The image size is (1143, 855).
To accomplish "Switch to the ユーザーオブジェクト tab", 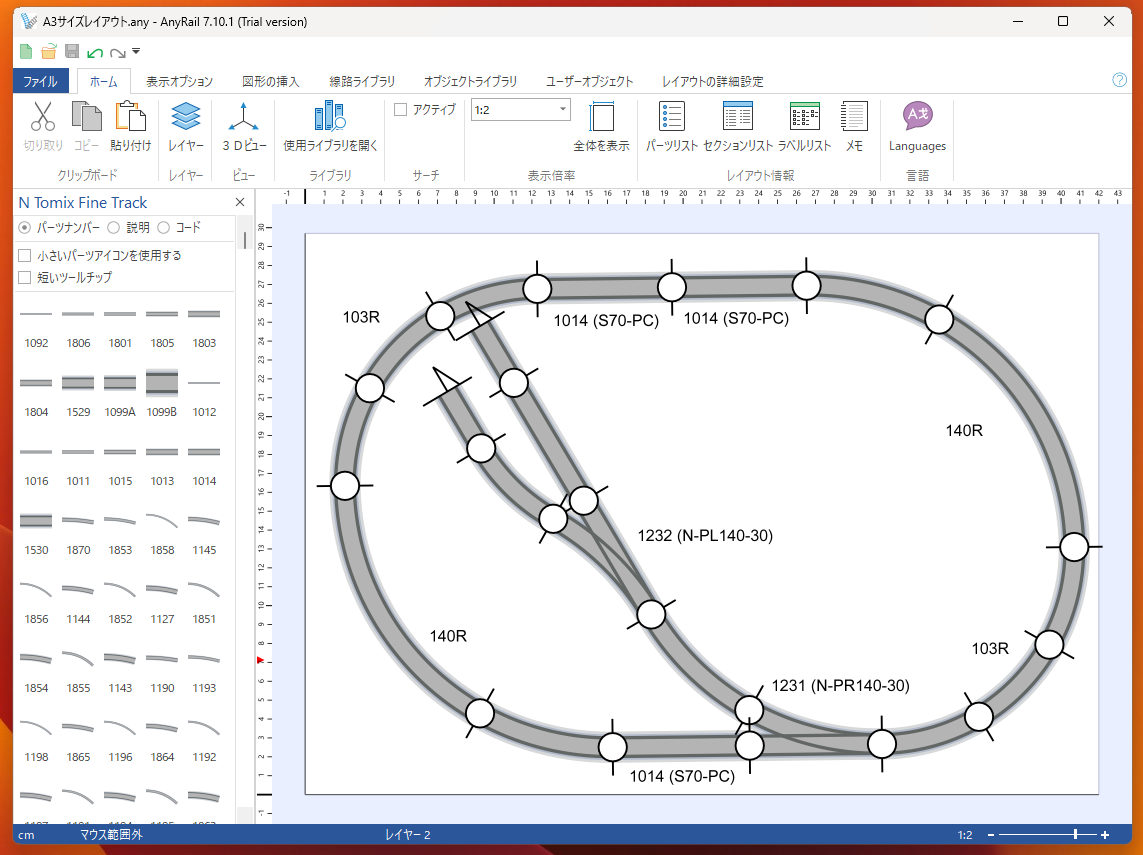I will 590,82.
